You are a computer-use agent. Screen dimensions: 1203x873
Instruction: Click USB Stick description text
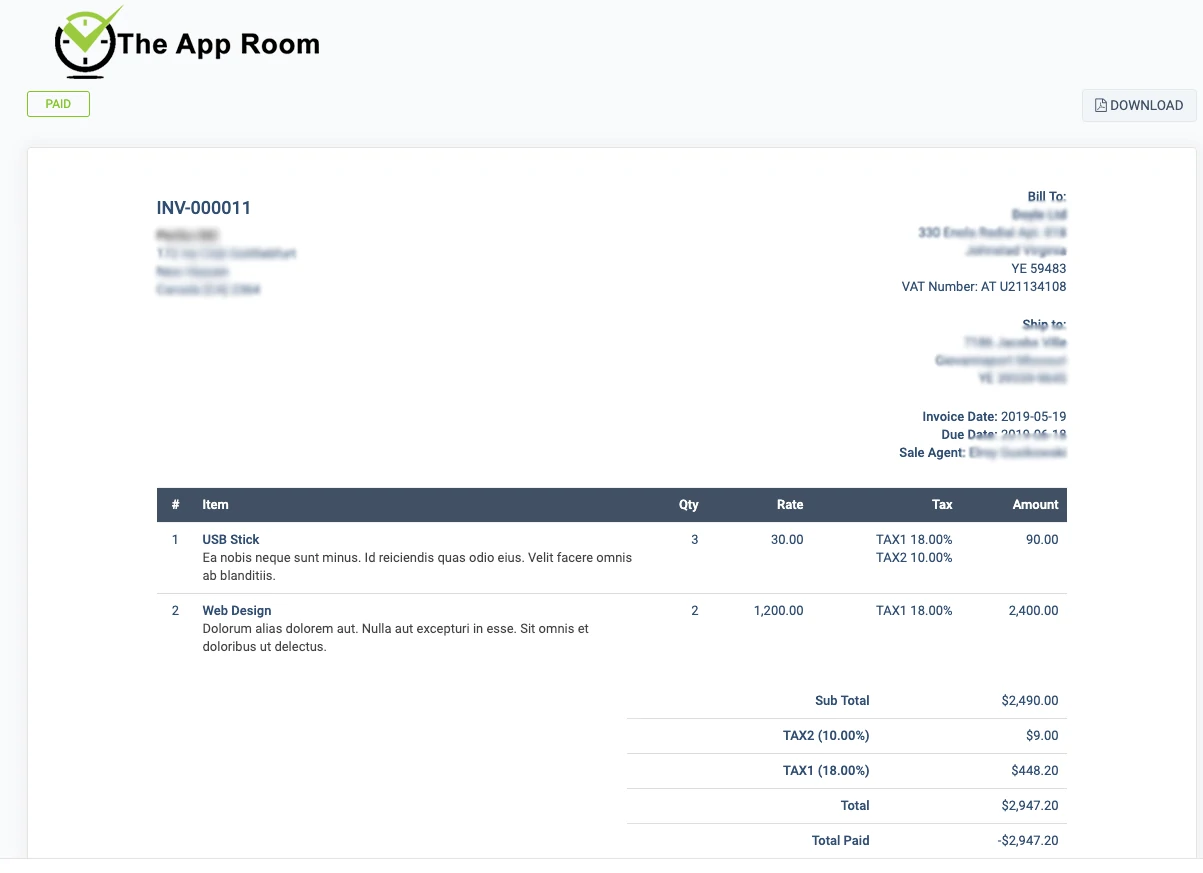click(417, 567)
